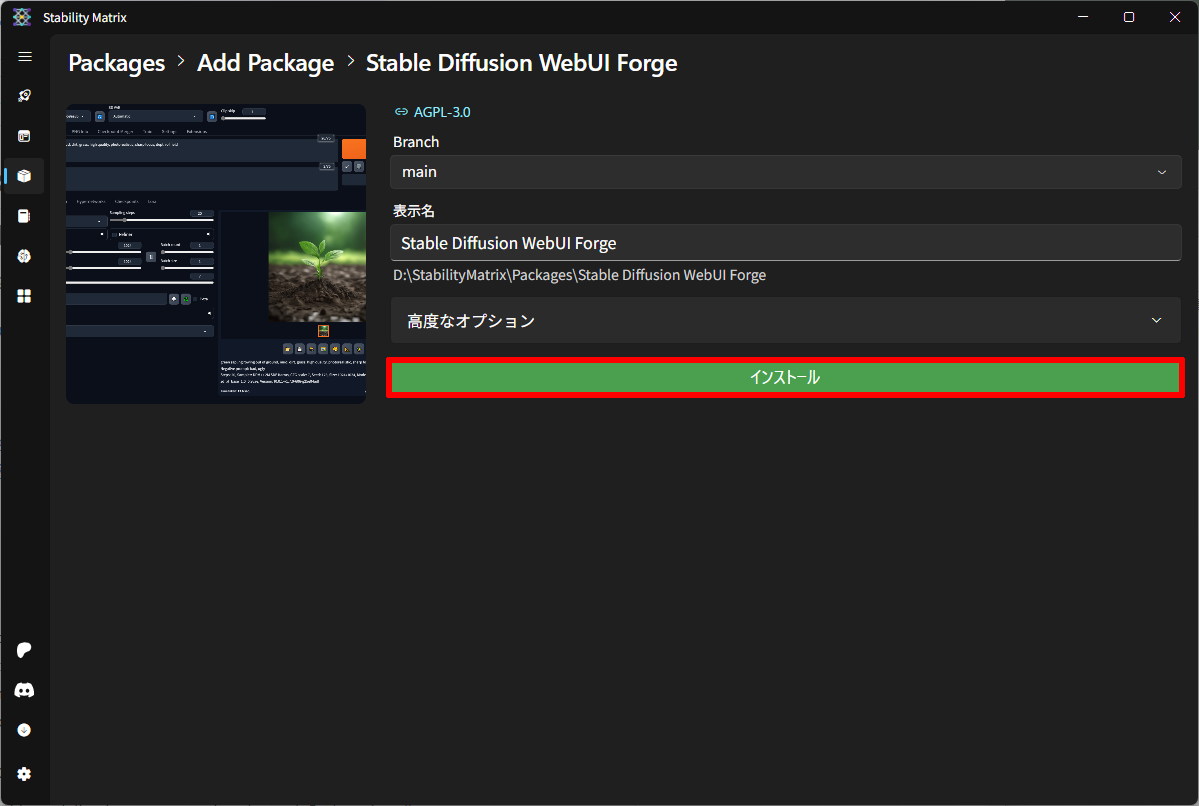
Task: Go back to Packages breadcrumb
Action: pyautogui.click(x=116, y=63)
